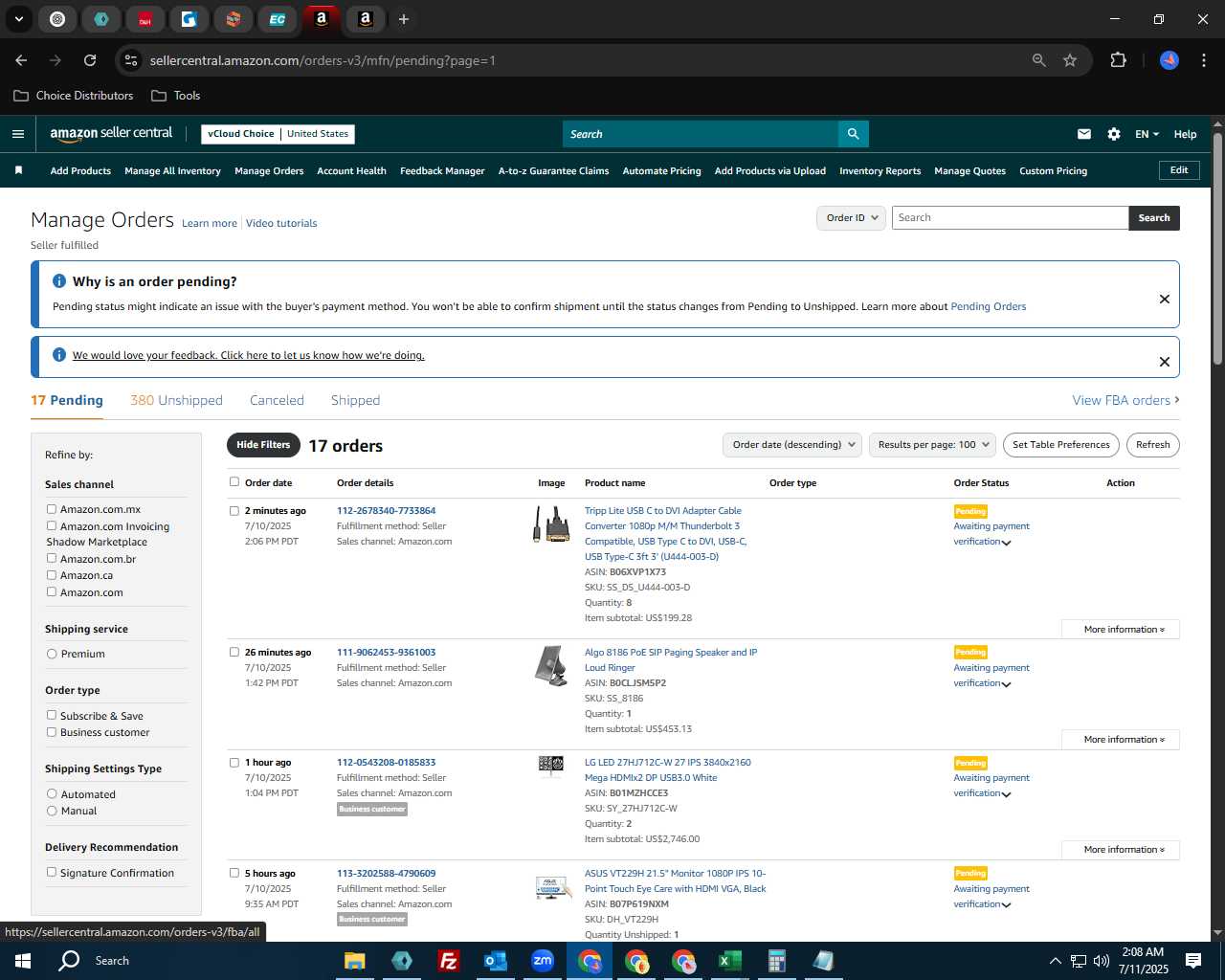Open the Chrome three-dot menu
The width and height of the screenshot is (1225, 980).
tap(1202, 60)
